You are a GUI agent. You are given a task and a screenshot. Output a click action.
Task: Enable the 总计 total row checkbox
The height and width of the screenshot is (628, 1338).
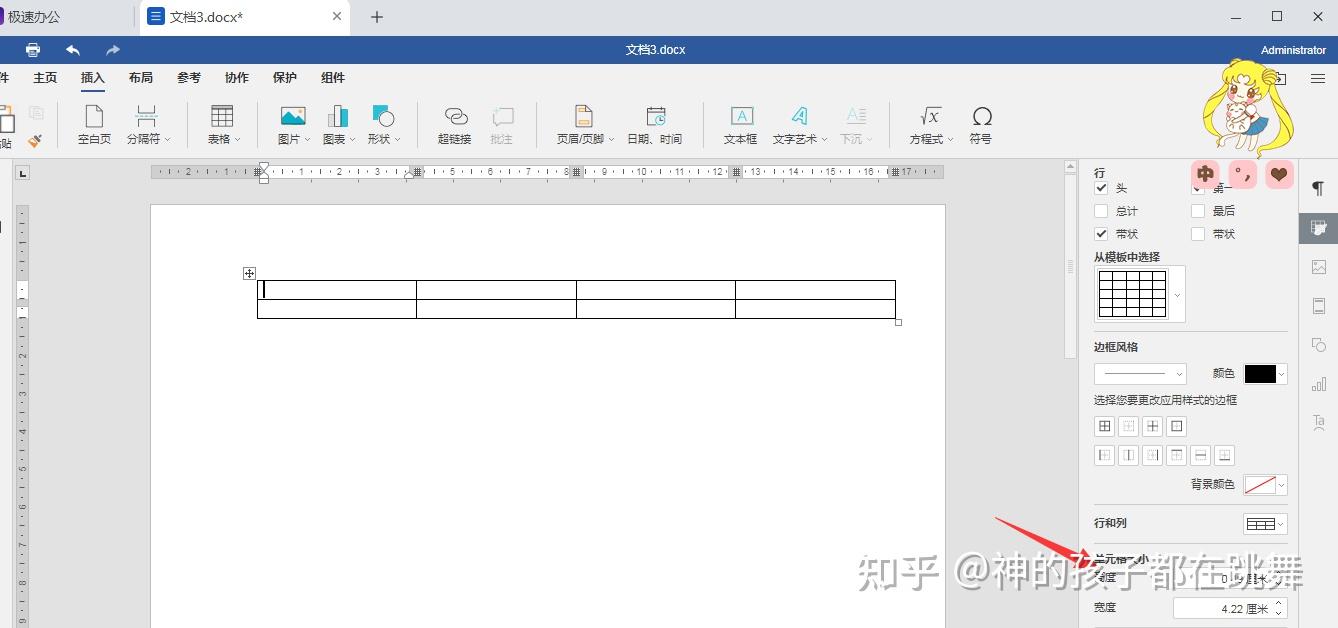(1101, 211)
